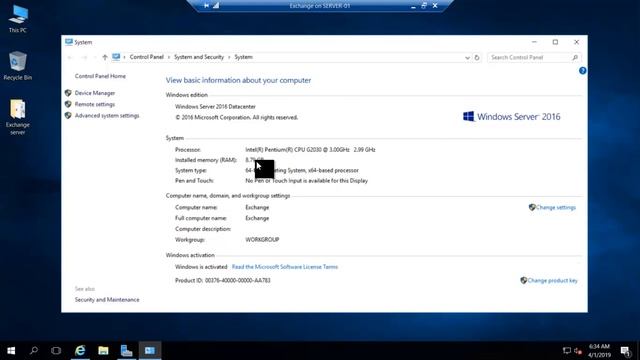Viewport: 640px width, 360px height.
Task: Click the computer icon in address bar
Action: (x=116, y=57)
